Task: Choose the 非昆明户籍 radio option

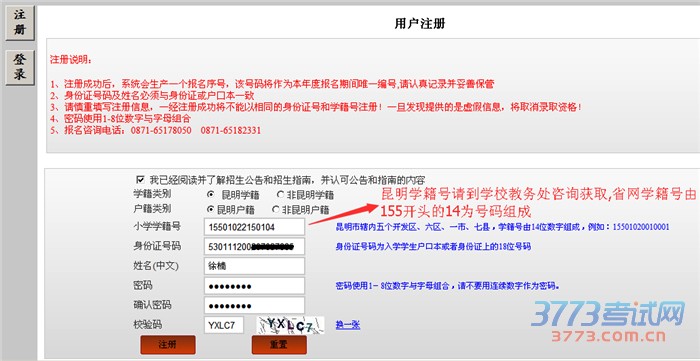Action: tap(276, 209)
